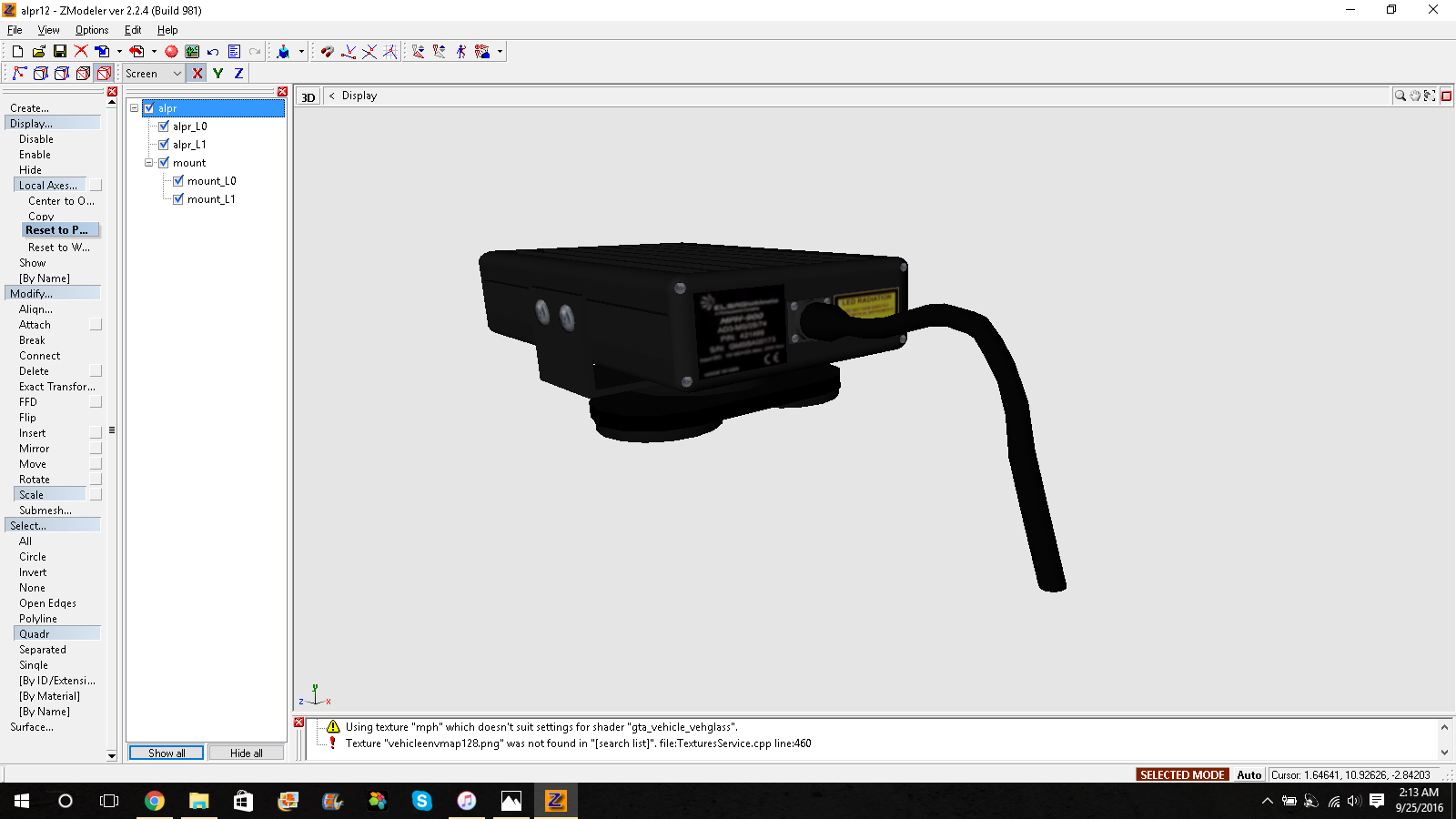Toggle the X axis constraint
1456x819 pixels.
tap(197, 74)
